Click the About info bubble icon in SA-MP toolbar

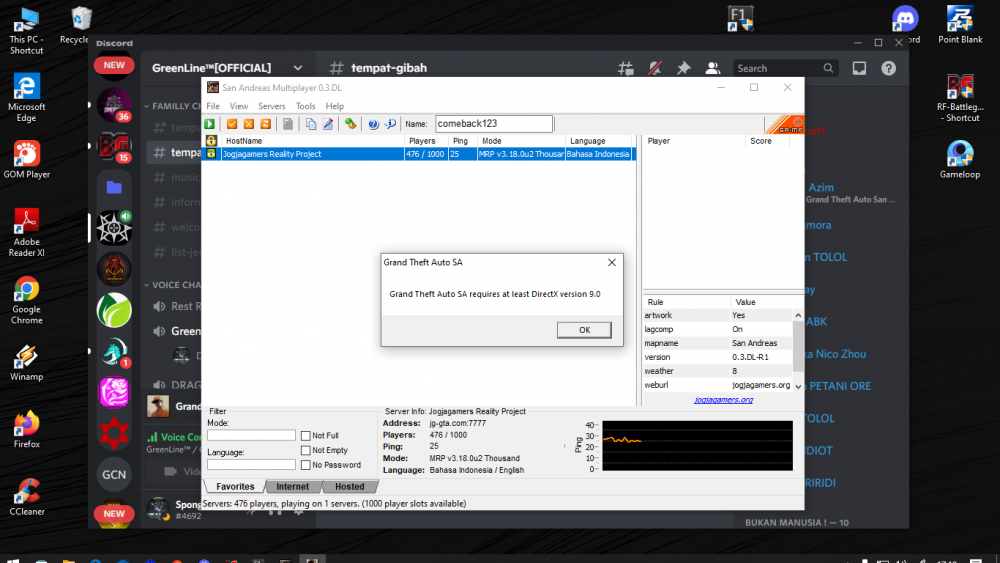390,124
